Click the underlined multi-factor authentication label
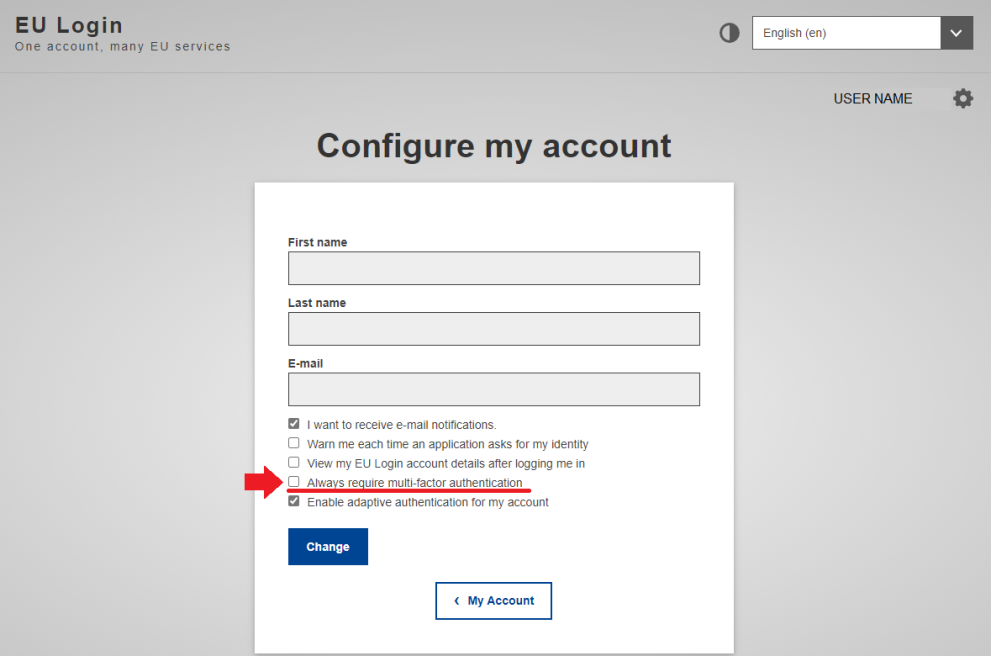 coord(415,482)
